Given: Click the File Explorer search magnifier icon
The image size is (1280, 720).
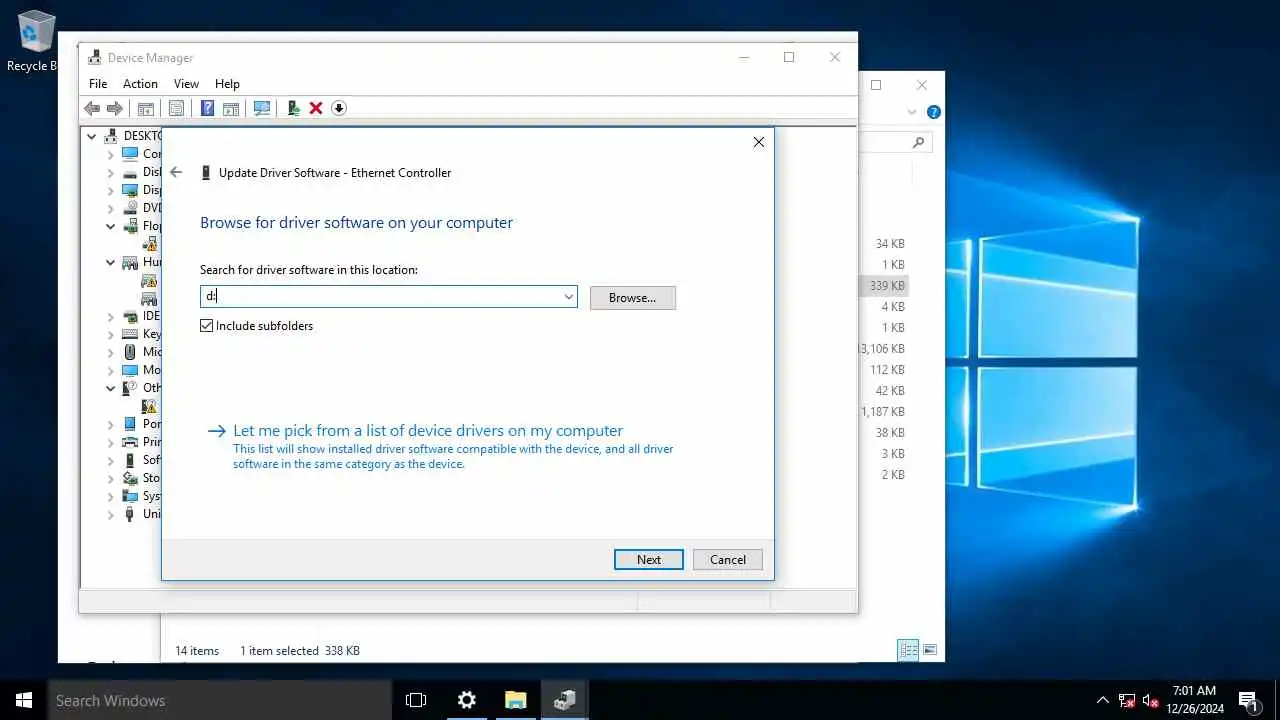Looking at the screenshot, I should (918, 143).
